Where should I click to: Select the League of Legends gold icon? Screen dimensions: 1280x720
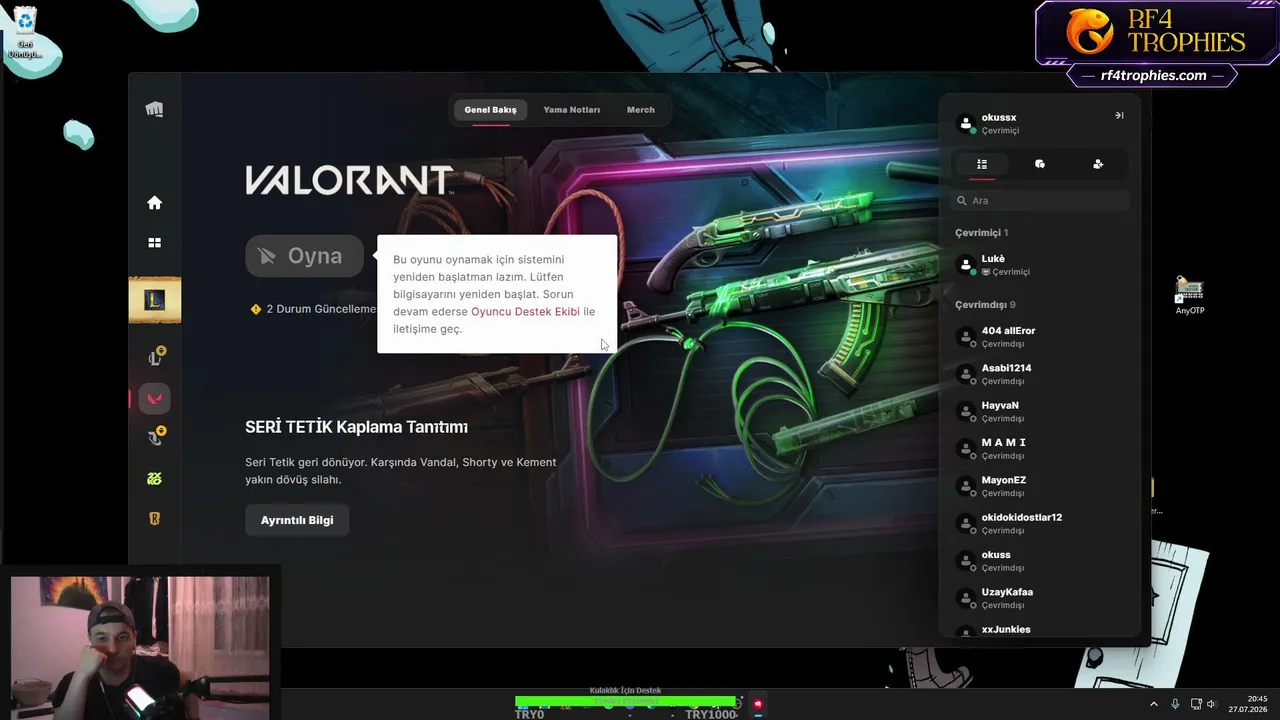(x=154, y=300)
